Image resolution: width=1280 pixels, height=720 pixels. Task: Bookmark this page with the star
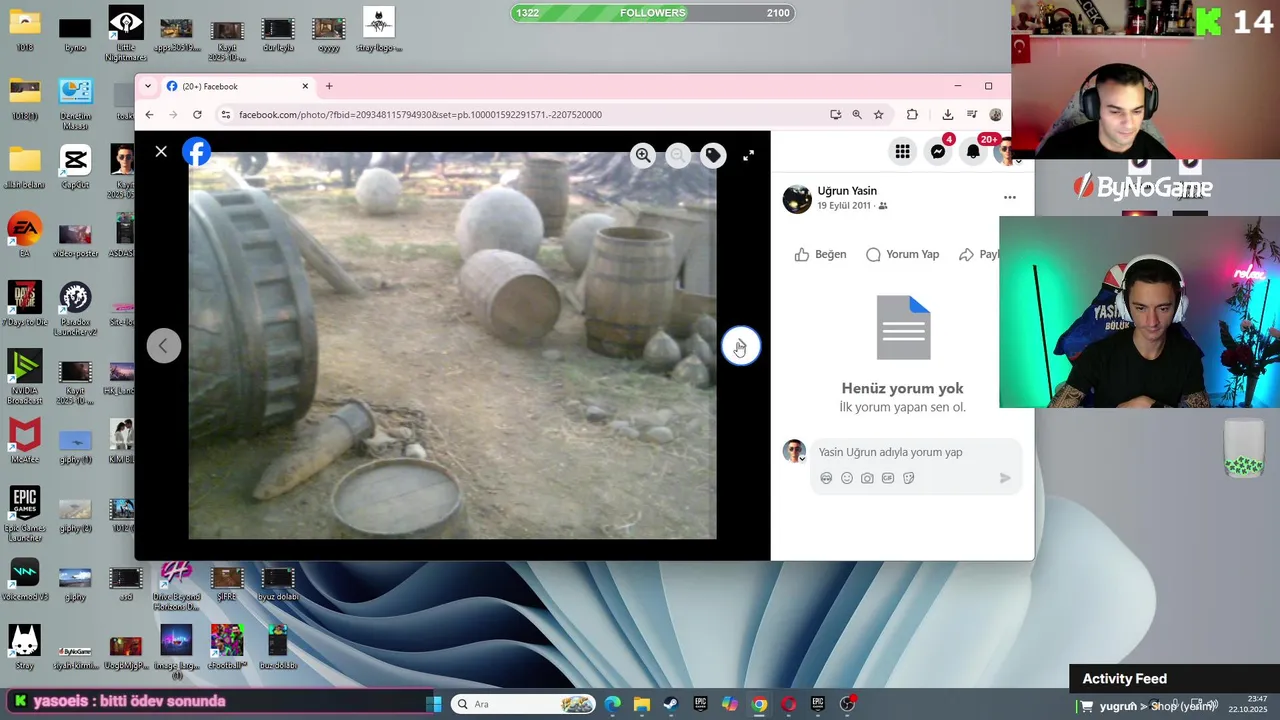point(879,115)
